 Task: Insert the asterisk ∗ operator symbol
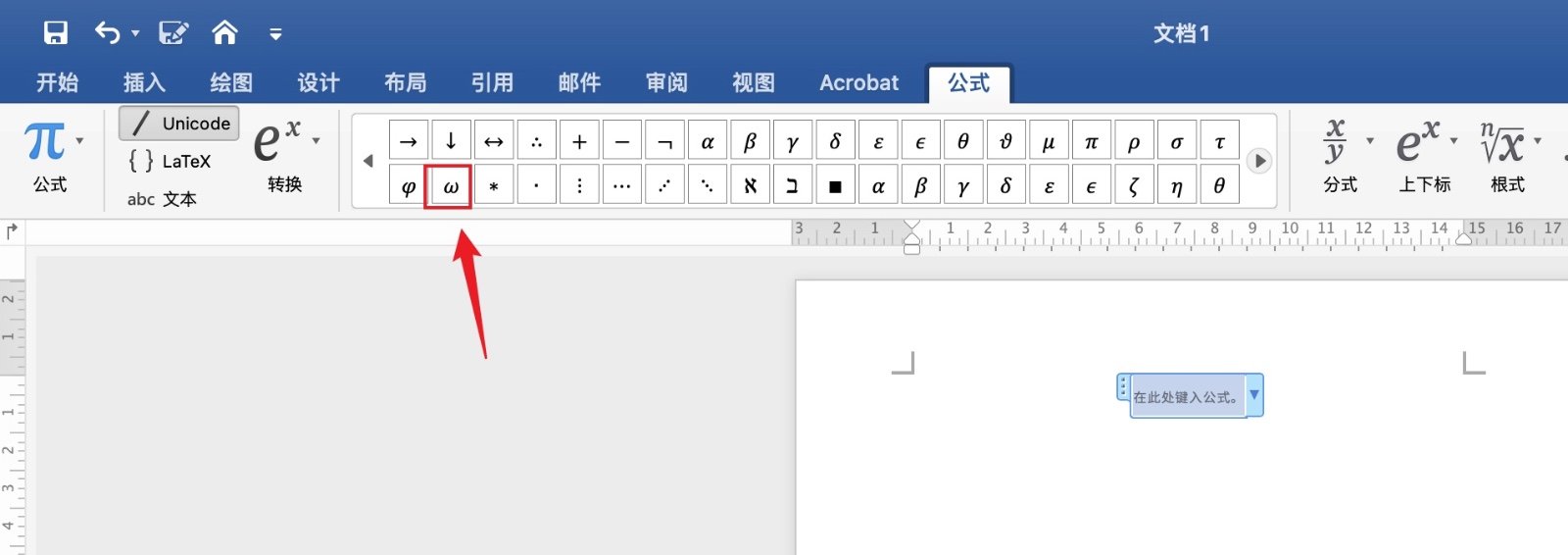click(x=494, y=185)
